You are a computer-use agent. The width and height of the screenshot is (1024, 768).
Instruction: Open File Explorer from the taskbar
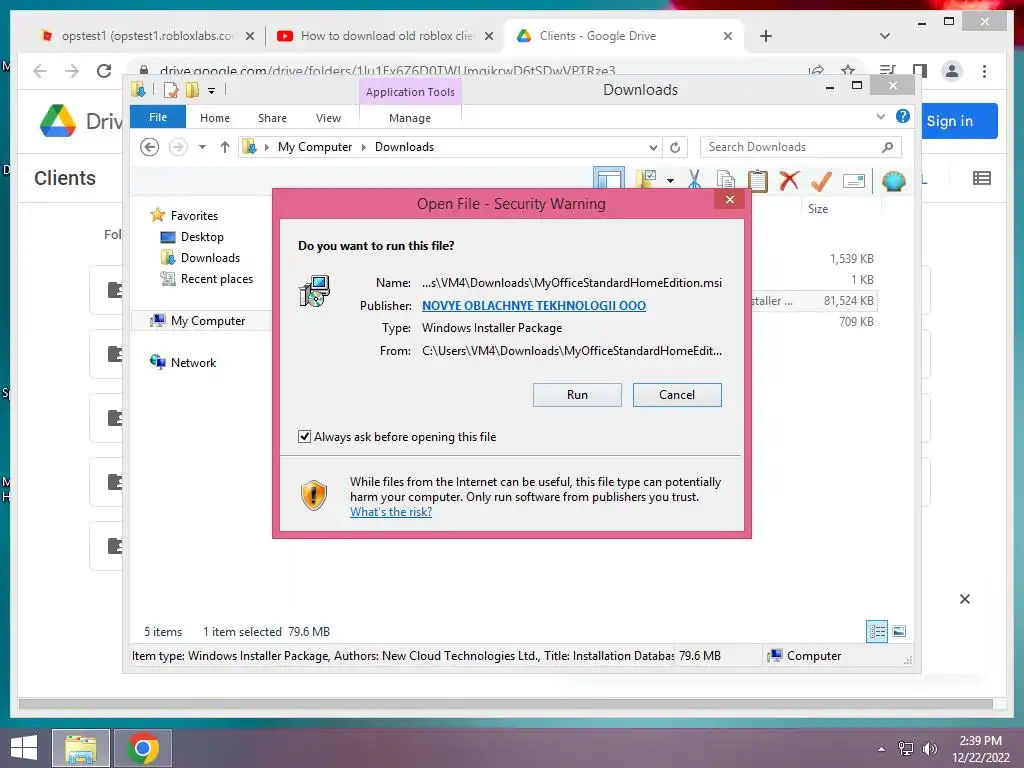(x=81, y=748)
